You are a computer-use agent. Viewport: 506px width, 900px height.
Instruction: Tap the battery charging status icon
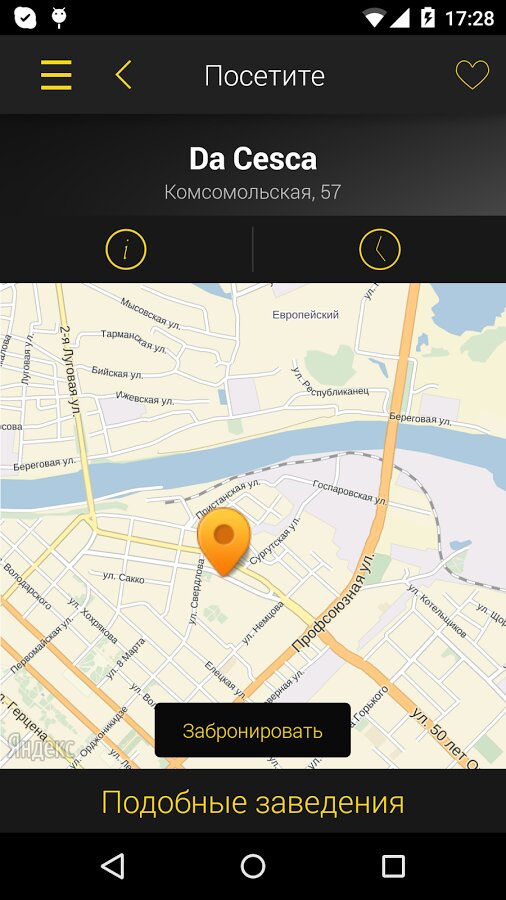tap(427, 18)
